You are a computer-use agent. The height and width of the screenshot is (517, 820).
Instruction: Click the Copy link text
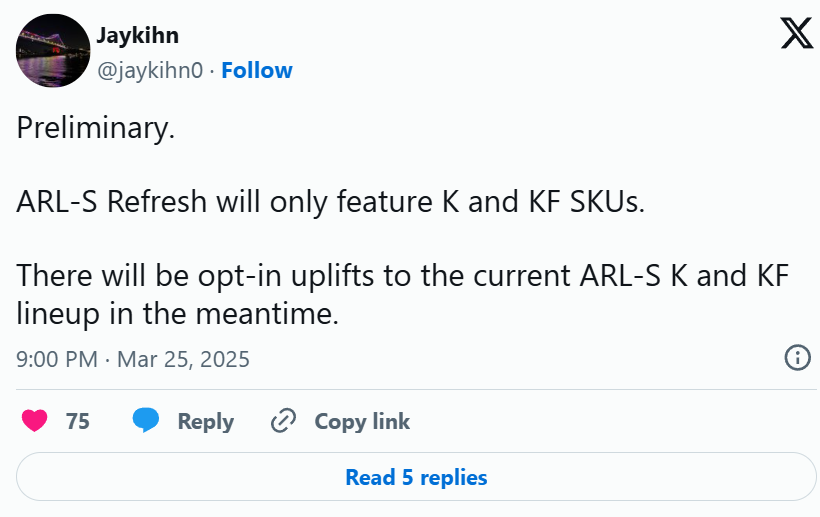pos(362,421)
